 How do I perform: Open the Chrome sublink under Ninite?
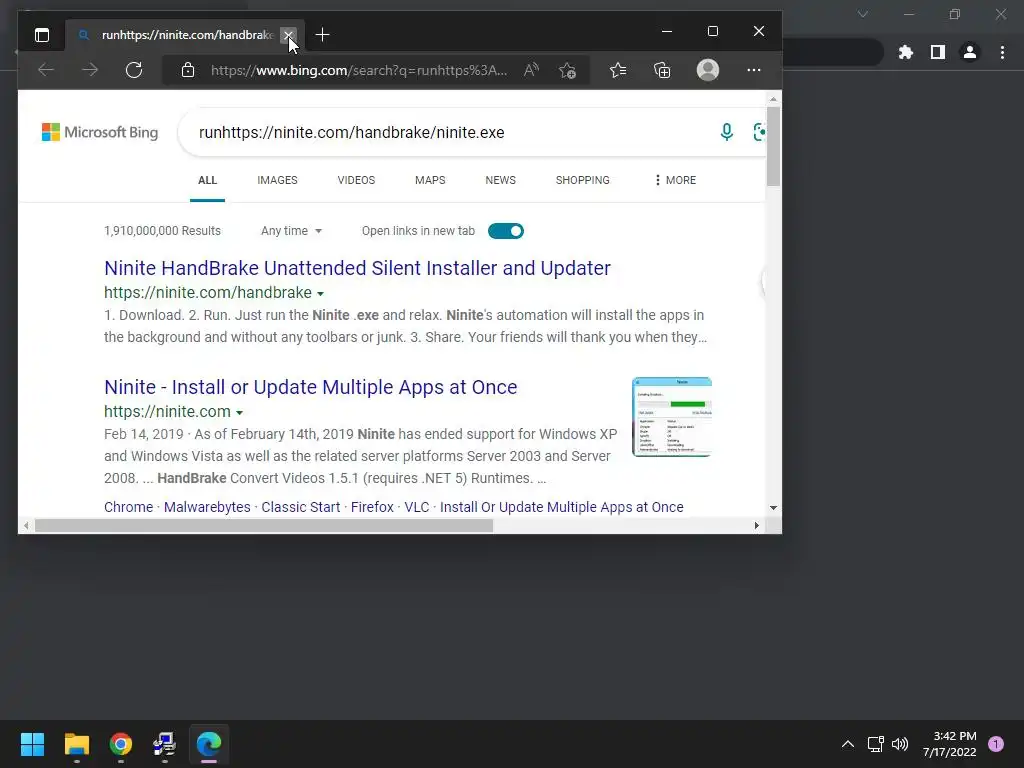tap(128, 507)
